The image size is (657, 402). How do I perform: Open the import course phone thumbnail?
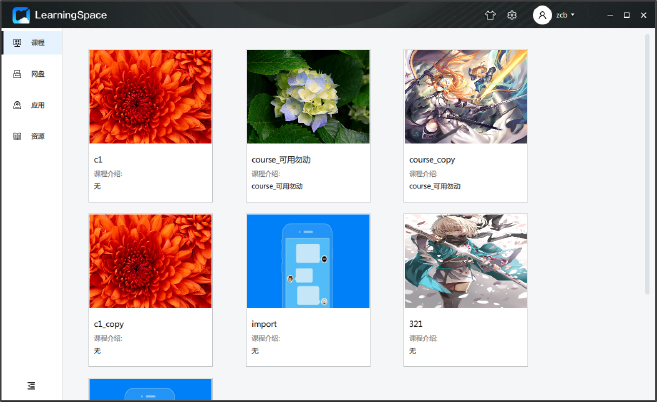pos(308,261)
